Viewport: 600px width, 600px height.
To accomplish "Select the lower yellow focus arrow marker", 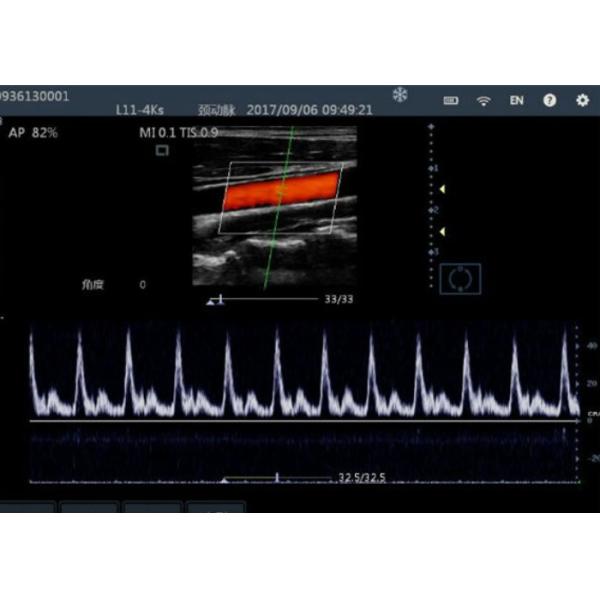I will point(445,232).
